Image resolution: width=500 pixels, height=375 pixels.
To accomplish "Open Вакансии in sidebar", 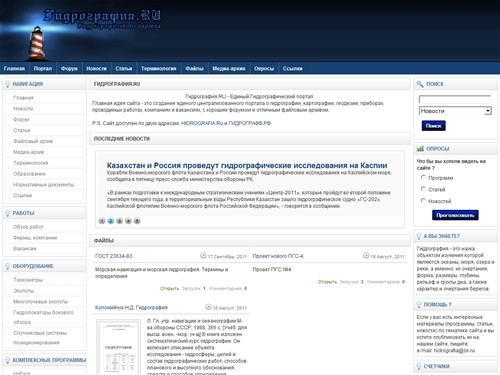I will tap(25, 249).
